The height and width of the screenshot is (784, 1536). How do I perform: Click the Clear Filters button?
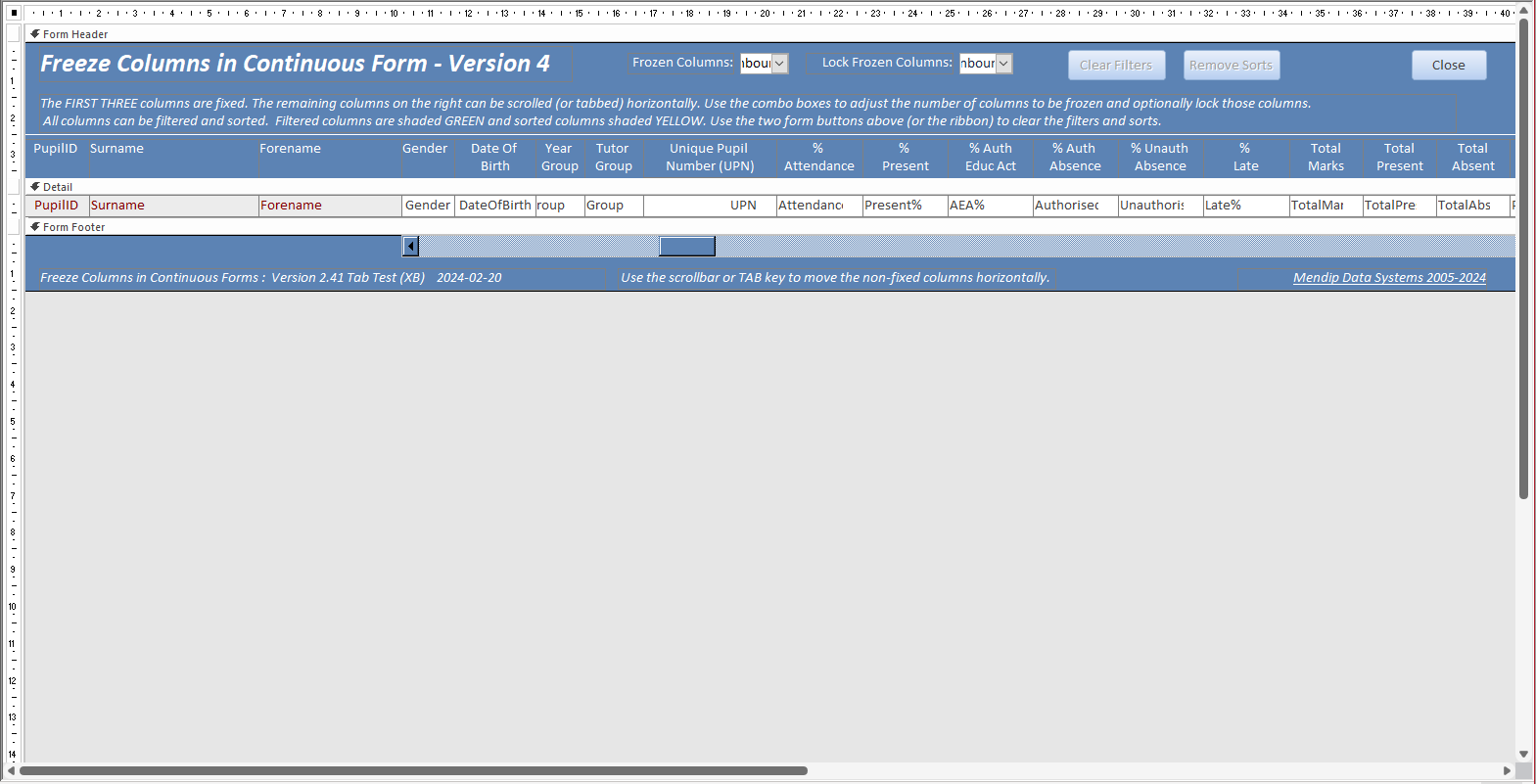pos(1116,66)
